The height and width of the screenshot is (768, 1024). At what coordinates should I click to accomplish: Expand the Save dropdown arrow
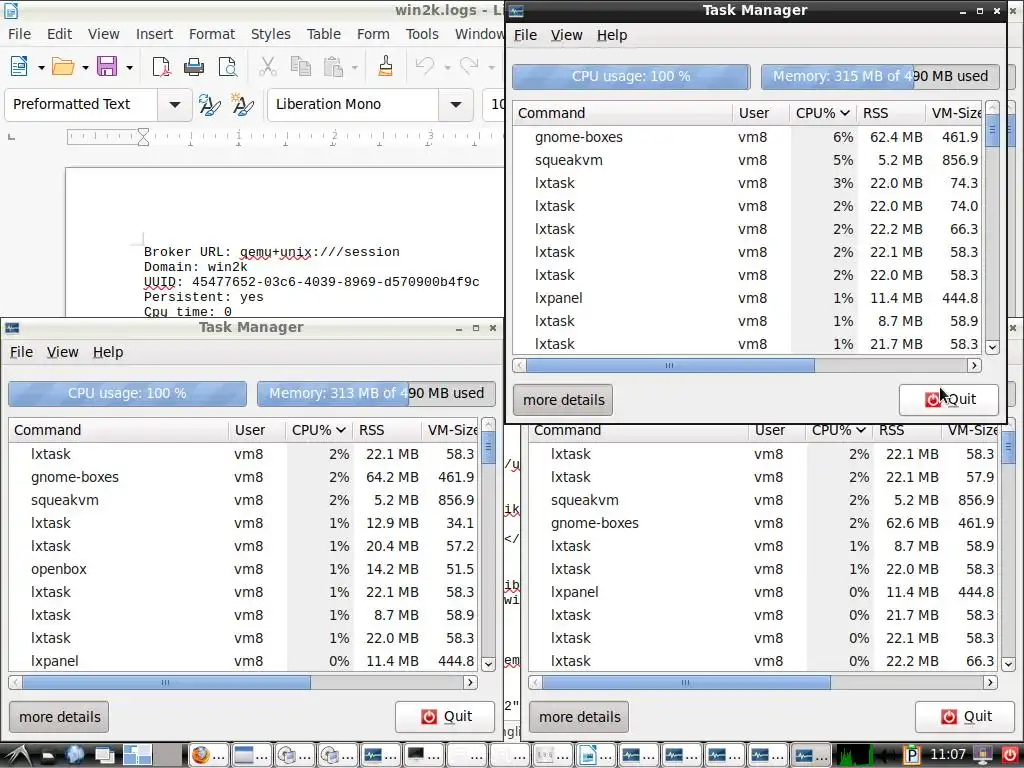click(129, 67)
